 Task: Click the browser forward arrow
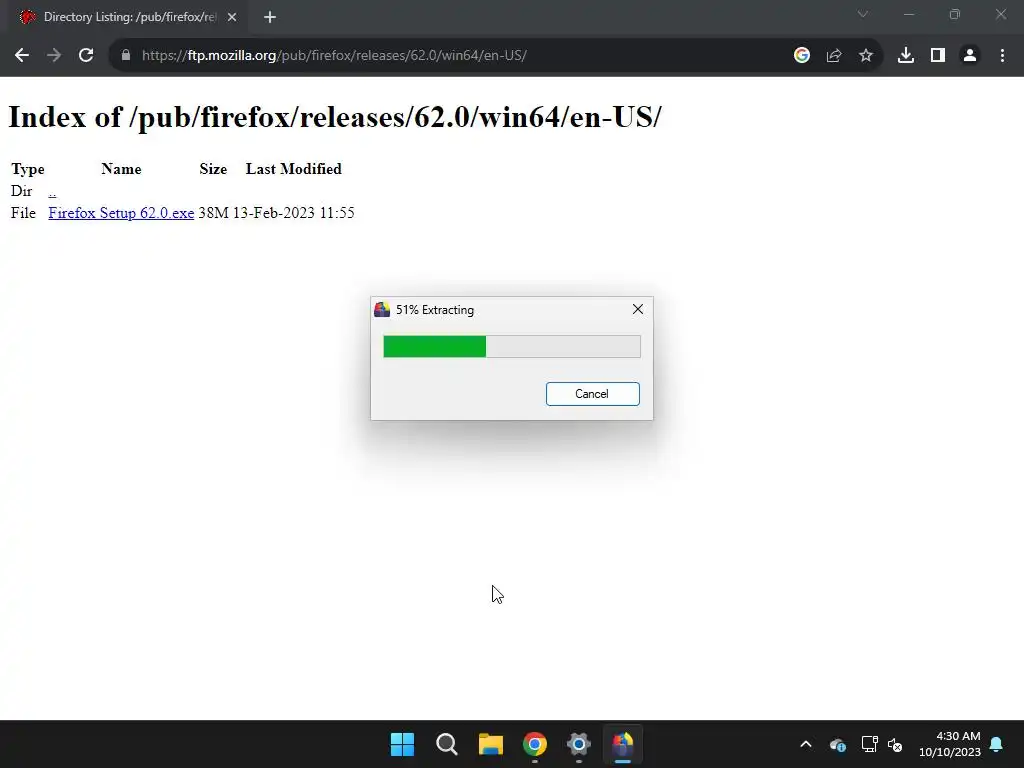[54, 56]
